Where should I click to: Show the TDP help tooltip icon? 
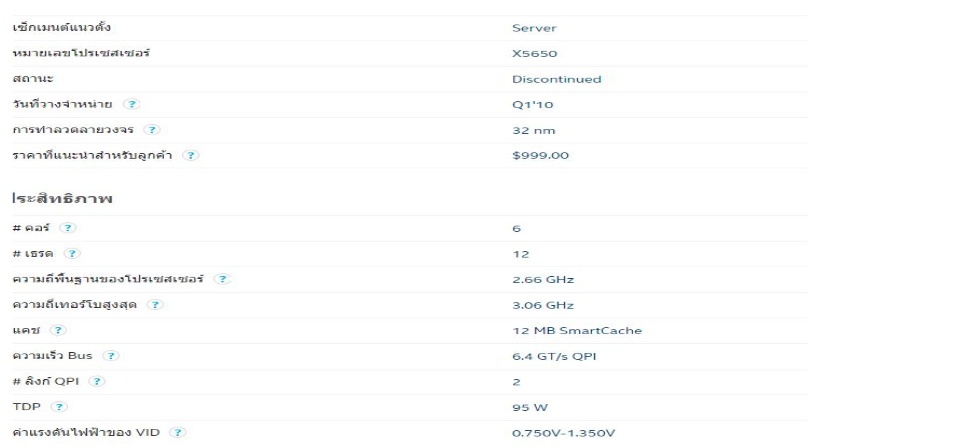click(59, 407)
